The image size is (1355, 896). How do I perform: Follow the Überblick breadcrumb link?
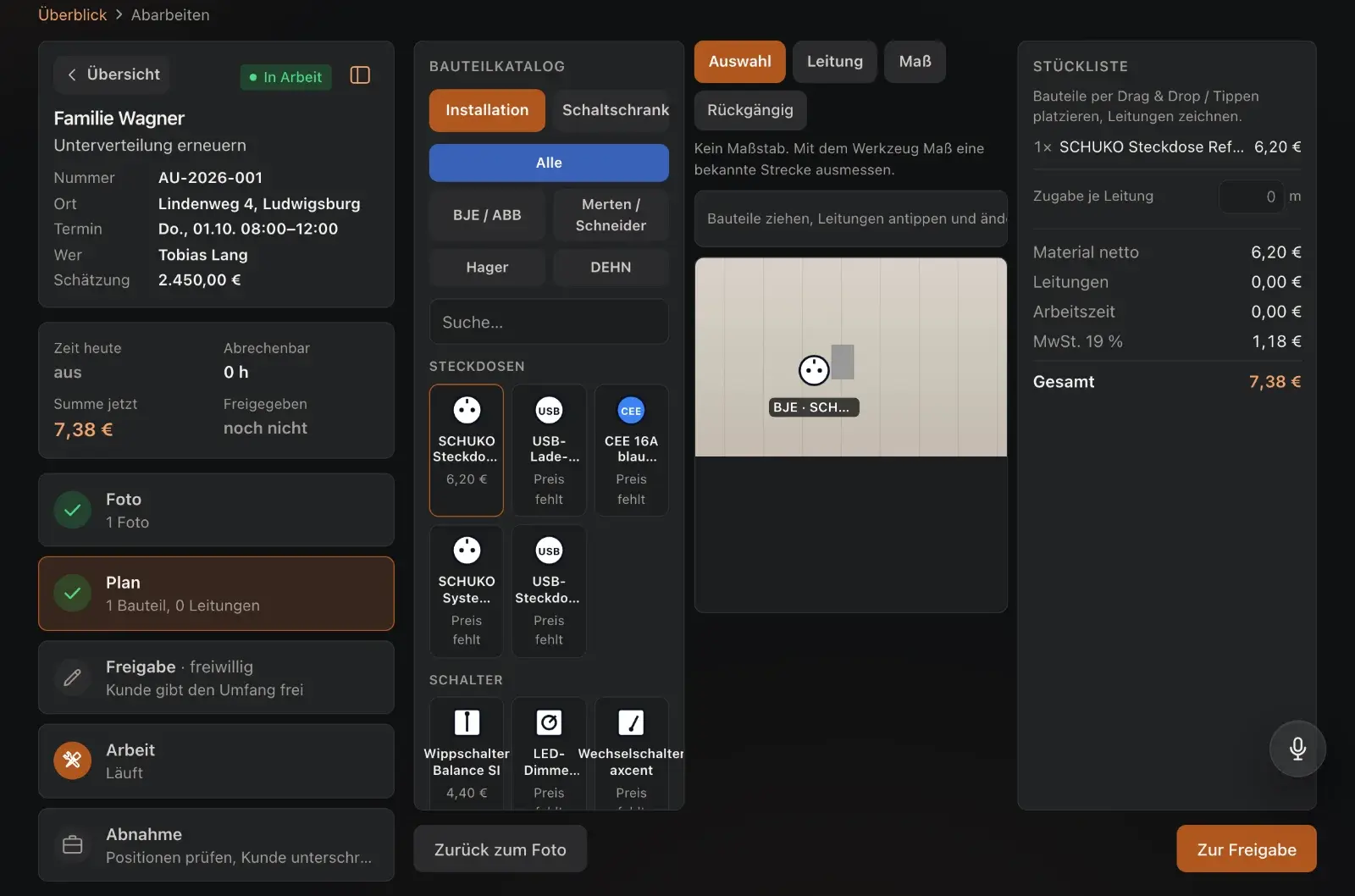point(73,14)
